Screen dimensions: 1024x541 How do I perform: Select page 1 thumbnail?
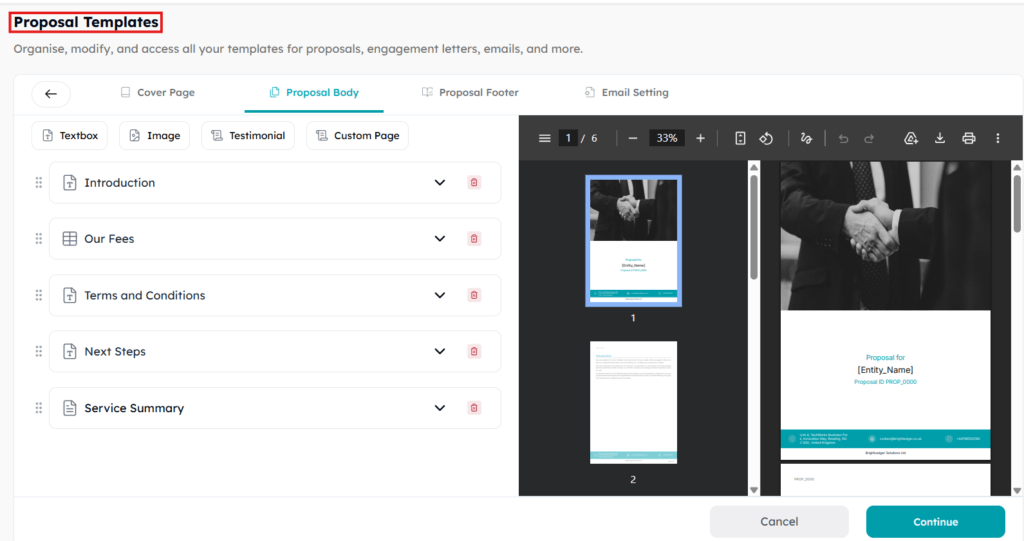[x=633, y=240]
